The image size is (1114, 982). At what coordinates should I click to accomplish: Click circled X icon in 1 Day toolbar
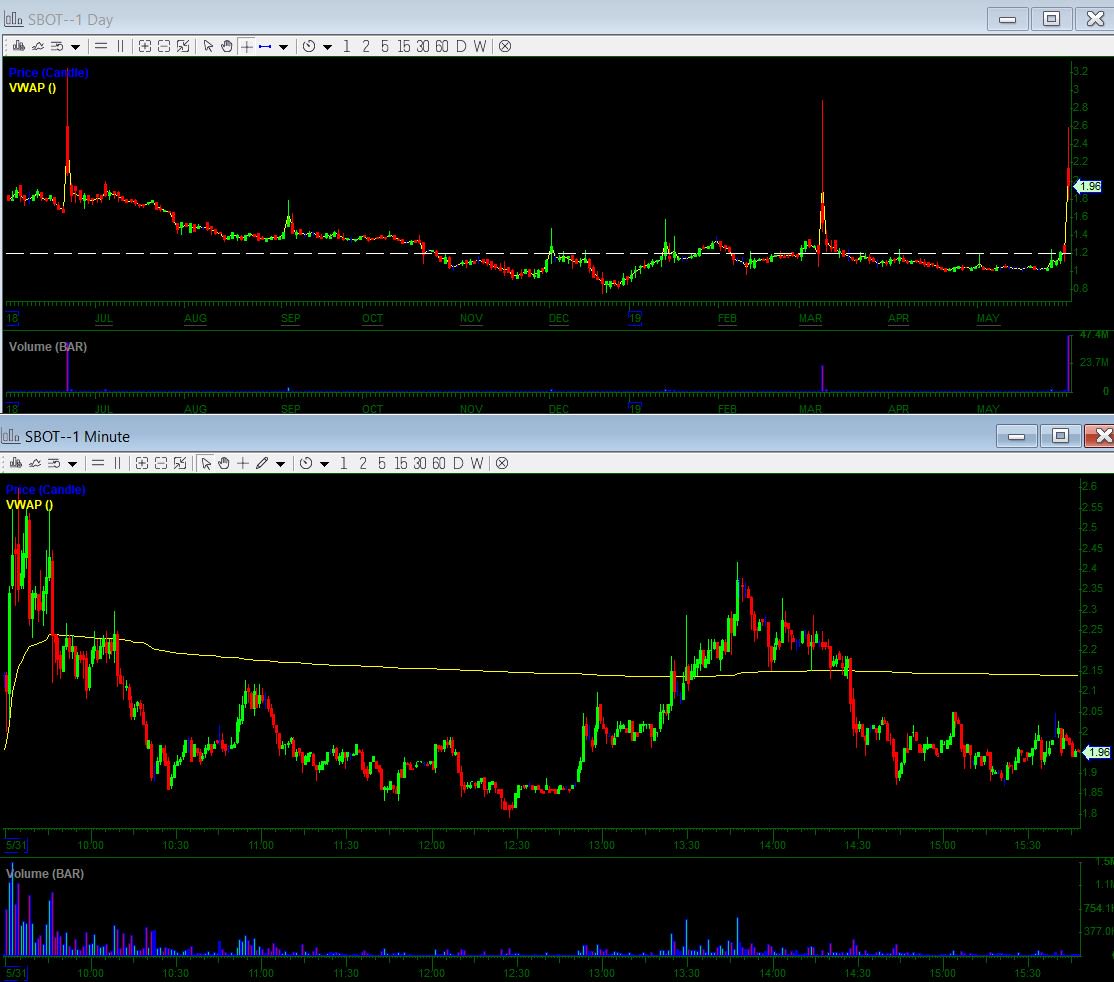(504, 46)
